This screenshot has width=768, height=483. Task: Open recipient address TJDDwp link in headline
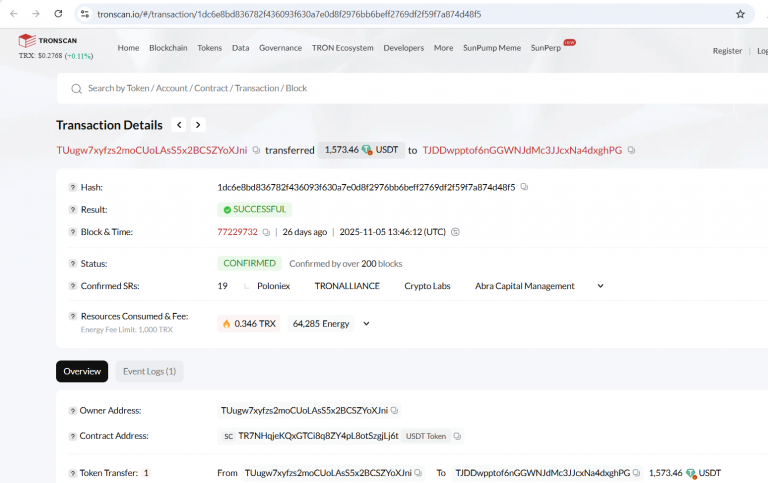[522, 150]
